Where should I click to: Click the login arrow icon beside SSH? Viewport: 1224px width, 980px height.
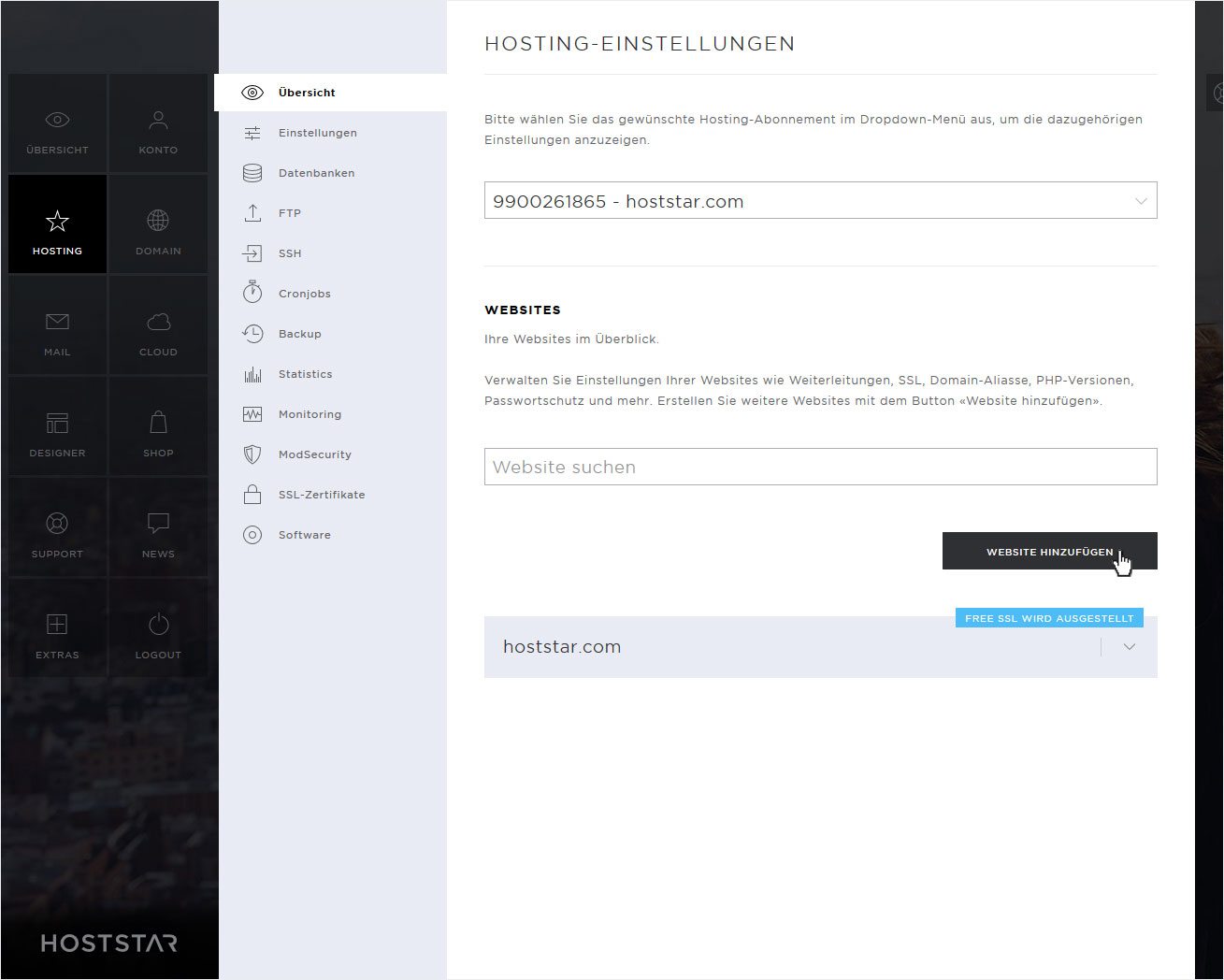[252, 253]
